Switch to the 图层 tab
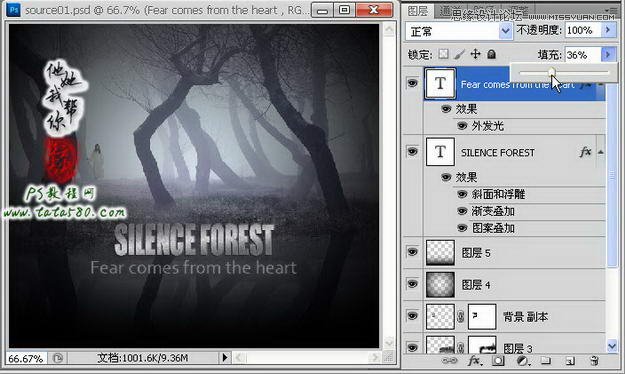 pos(418,11)
